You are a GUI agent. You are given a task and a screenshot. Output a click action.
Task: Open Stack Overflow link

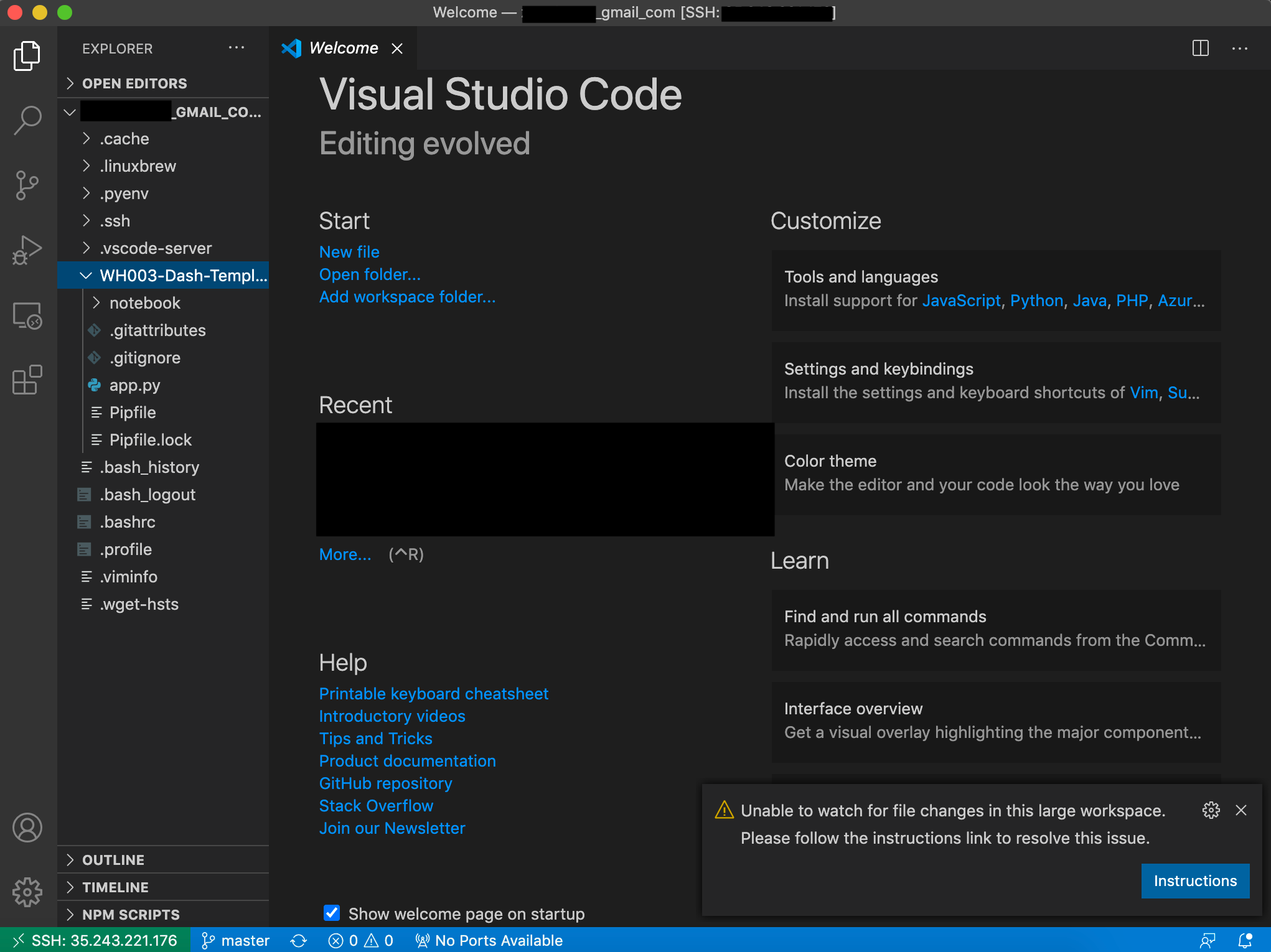pyautogui.click(x=377, y=806)
